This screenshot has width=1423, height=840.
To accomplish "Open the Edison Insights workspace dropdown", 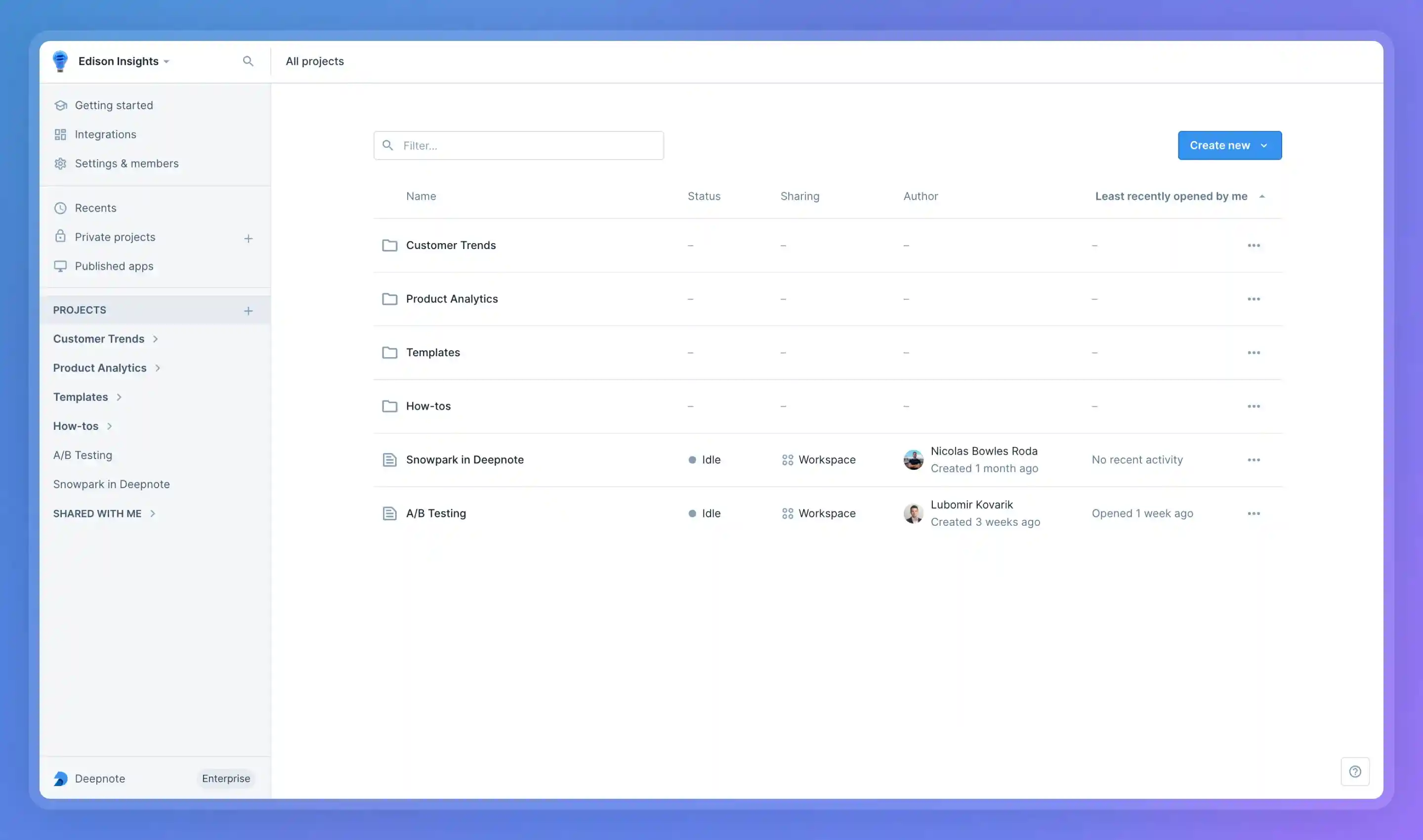I will [124, 61].
